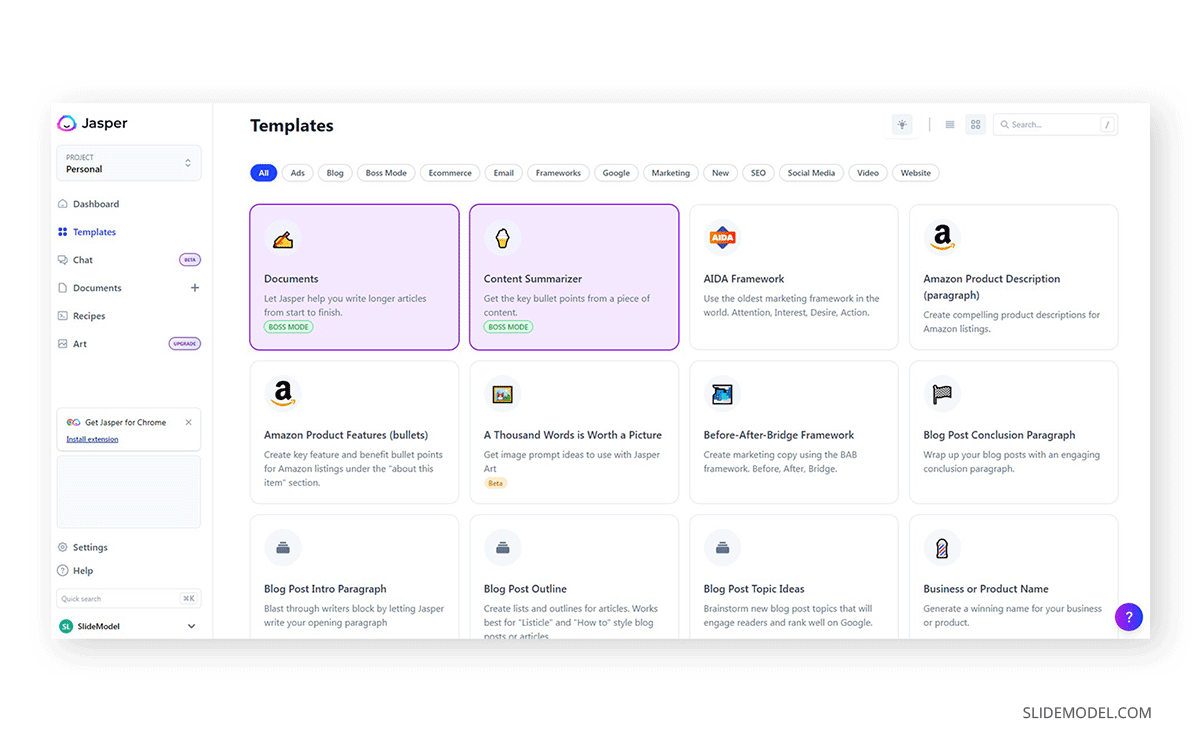Screen dimensions: 1200x743
Task: Open Settings via the gear icon
Action: tap(63, 548)
